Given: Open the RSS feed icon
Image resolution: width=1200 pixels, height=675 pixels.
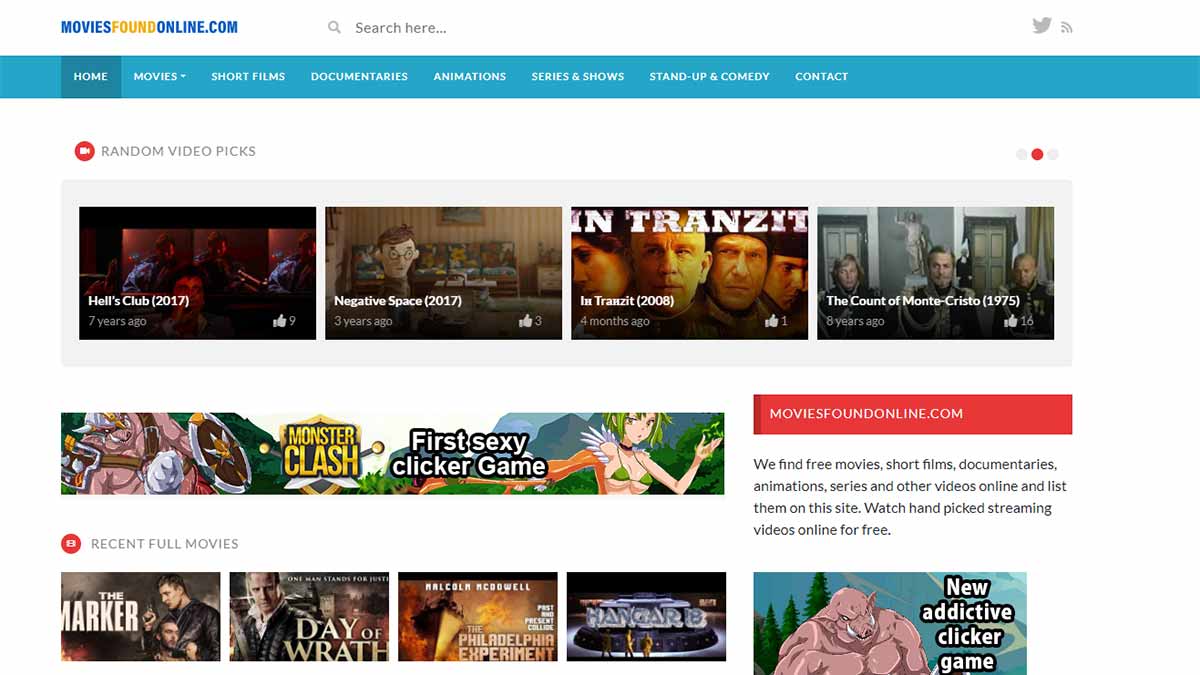Looking at the screenshot, I should [1067, 28].
